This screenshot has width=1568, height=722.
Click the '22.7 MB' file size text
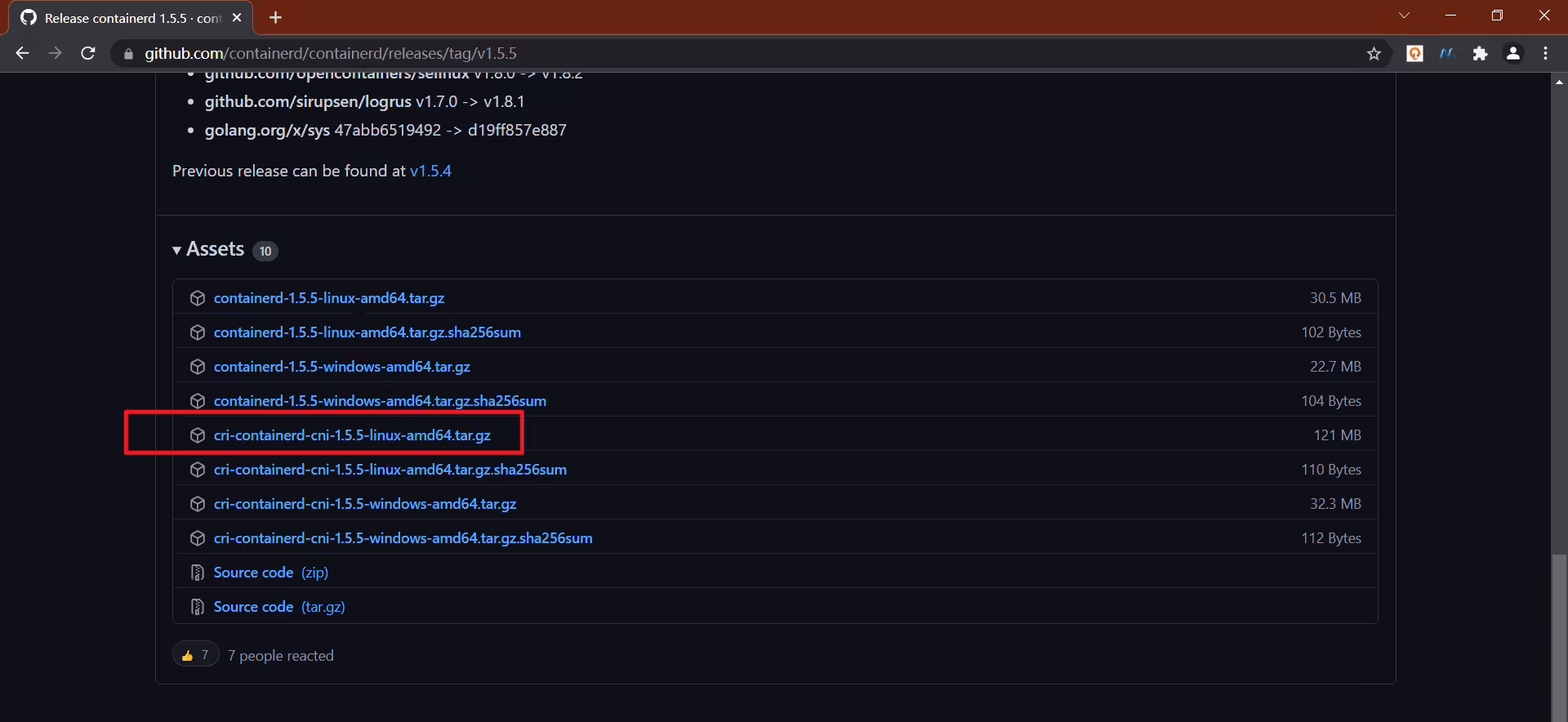click(x=1335, y=367)
